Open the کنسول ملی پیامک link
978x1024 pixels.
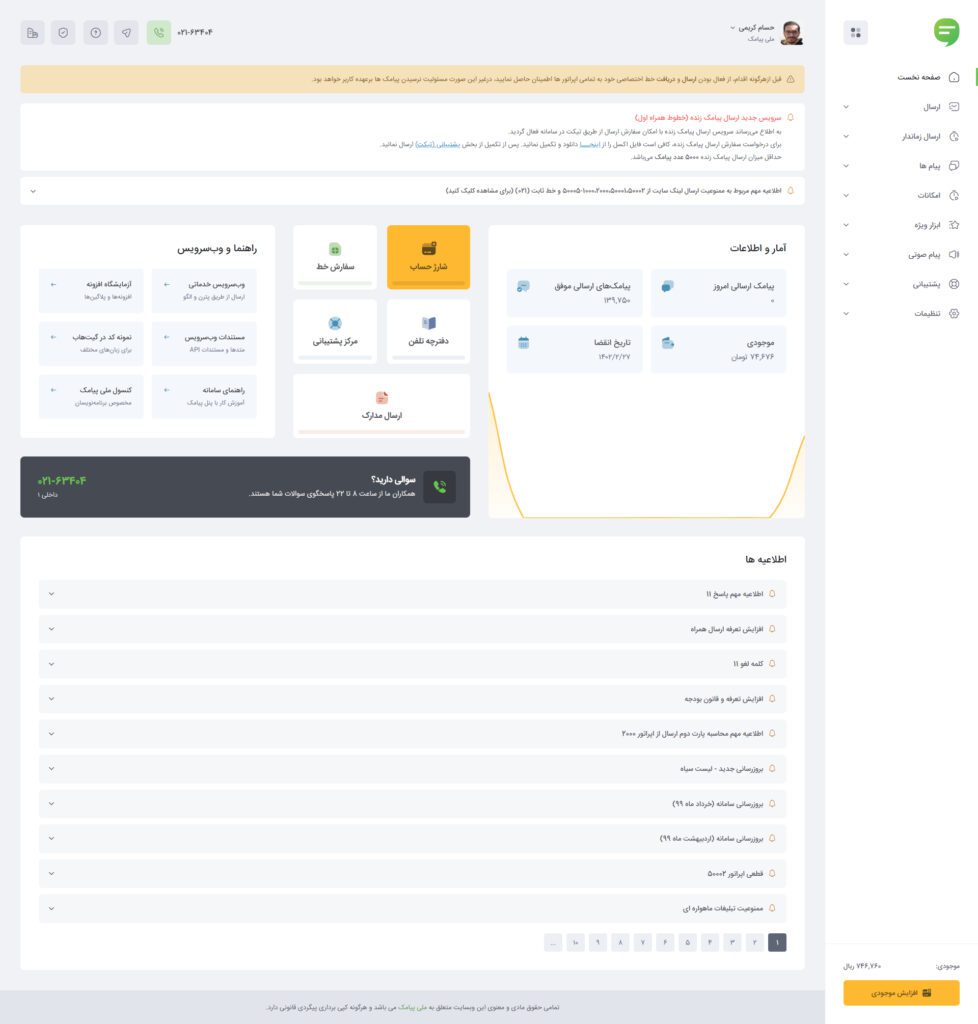coord(91,396)
